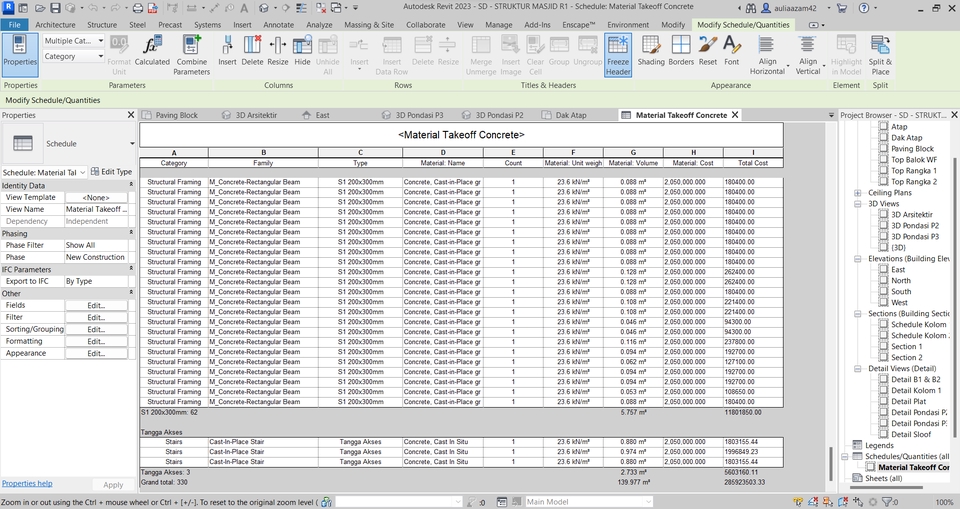Viewport: 960px width, 509px height.
Task: Expand the Ceiling Plans tree node
Action: [858, 193]
